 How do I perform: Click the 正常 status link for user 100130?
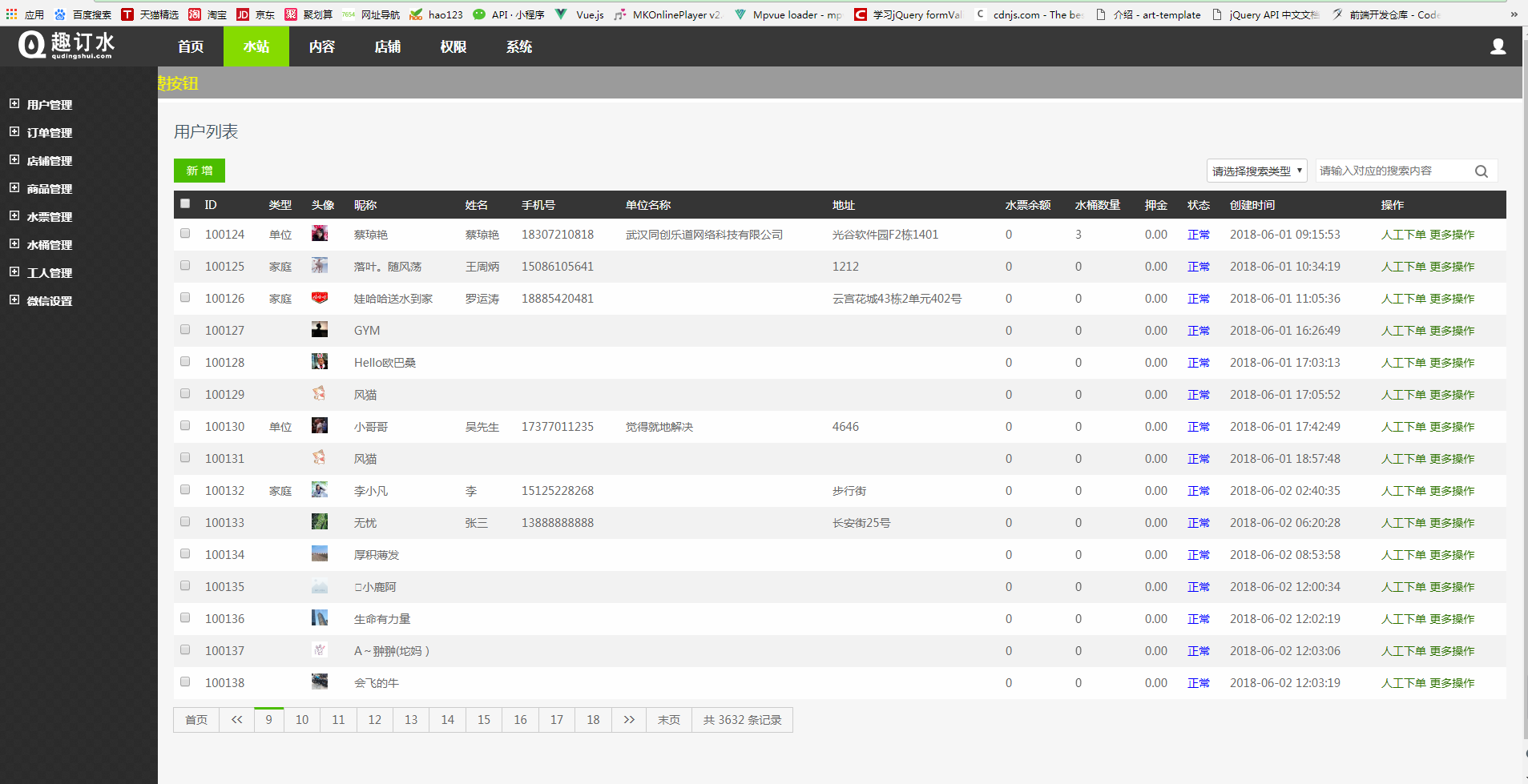pos(1199,427)
